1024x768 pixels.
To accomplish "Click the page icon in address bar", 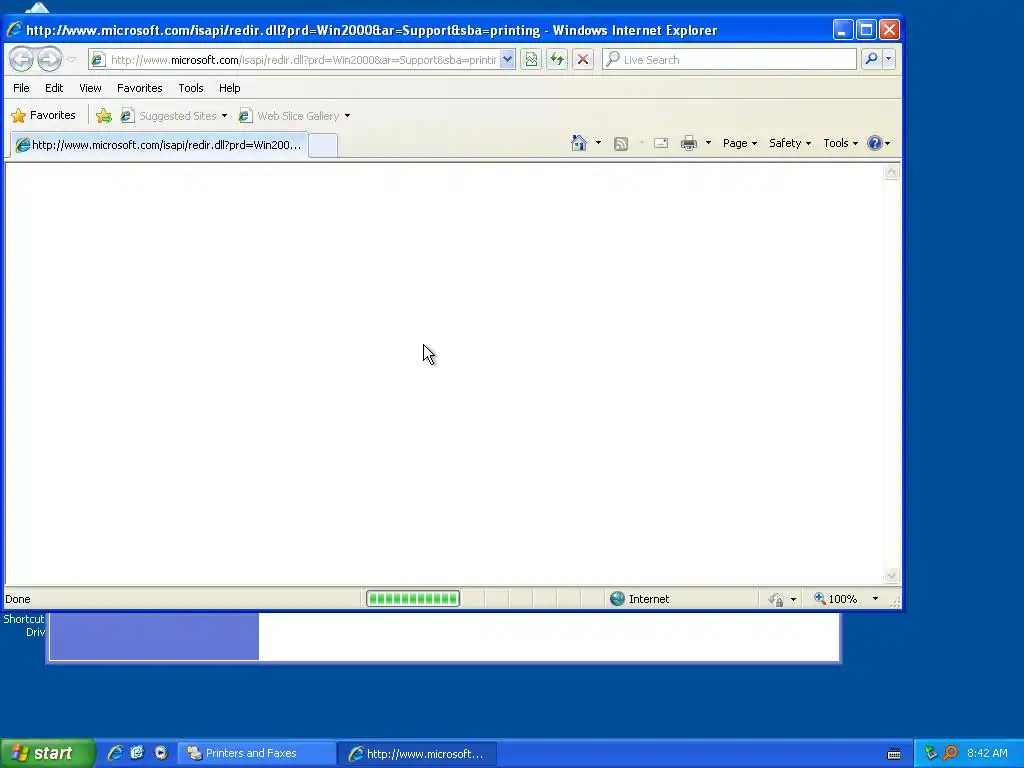I will click(98, 60).
